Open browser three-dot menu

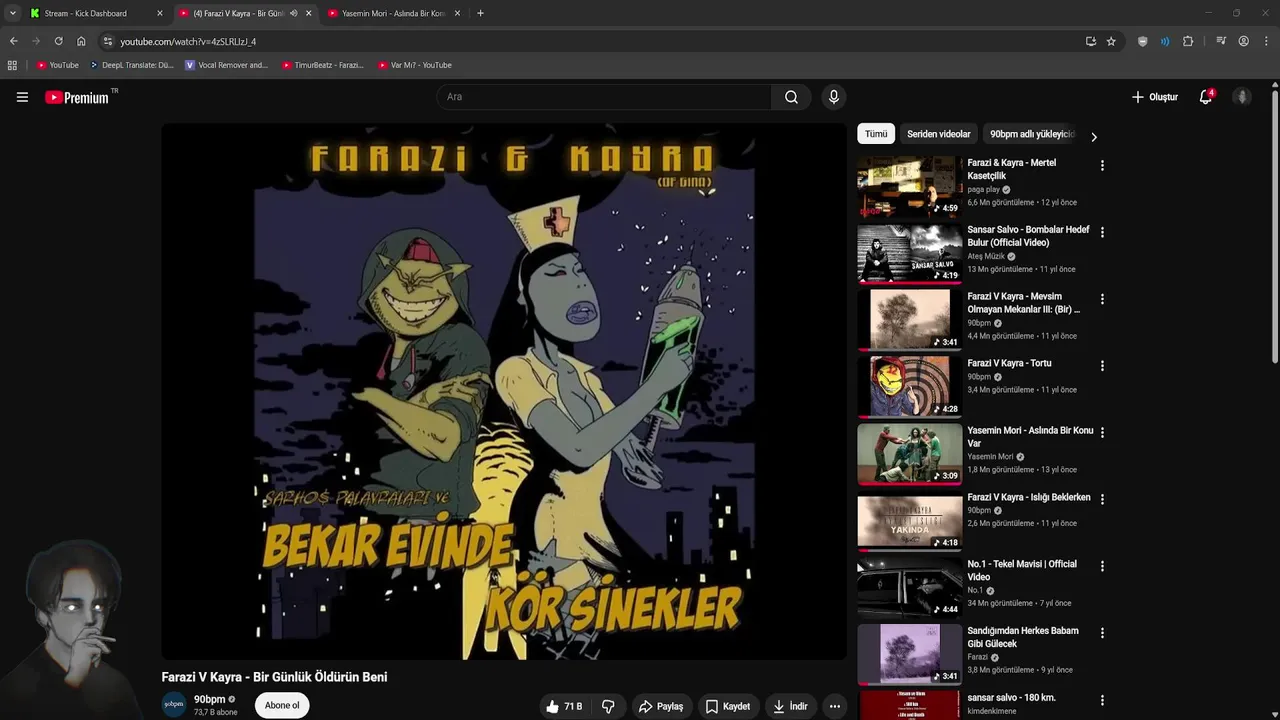click(x=1266, y=41)
